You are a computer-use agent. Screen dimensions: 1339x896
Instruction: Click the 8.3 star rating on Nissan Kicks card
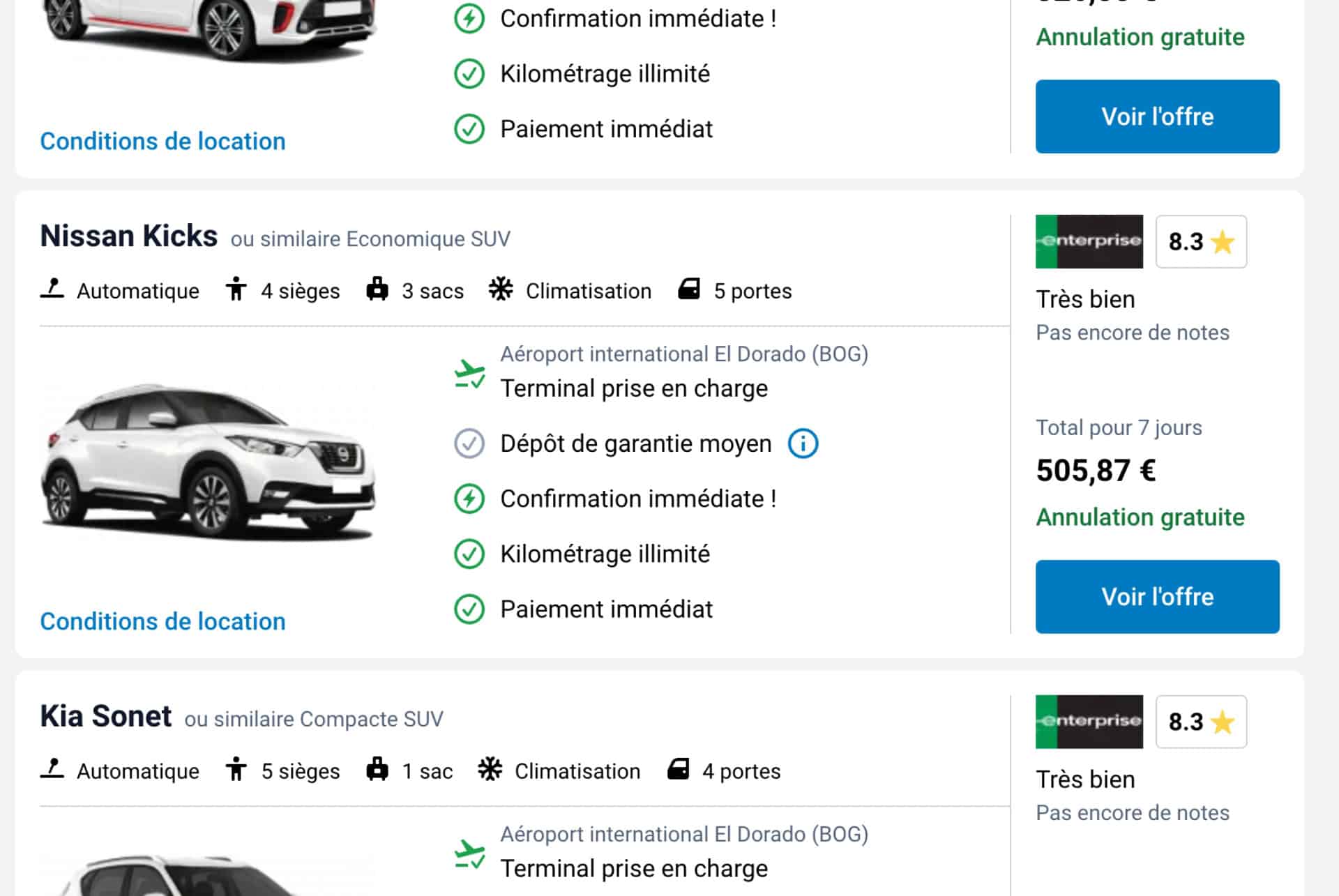(1201, 241)
